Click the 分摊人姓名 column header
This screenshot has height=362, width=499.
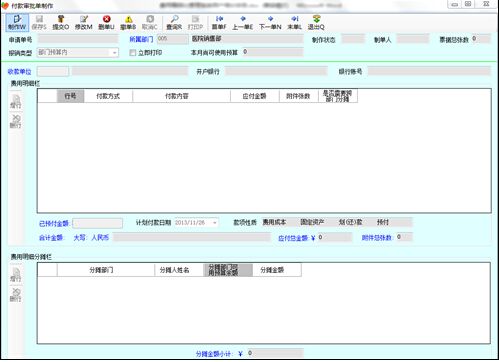[179, 270]
